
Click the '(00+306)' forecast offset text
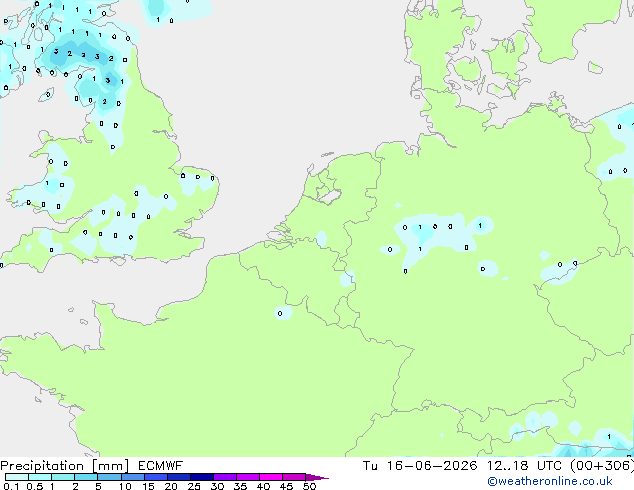(602, 466)
